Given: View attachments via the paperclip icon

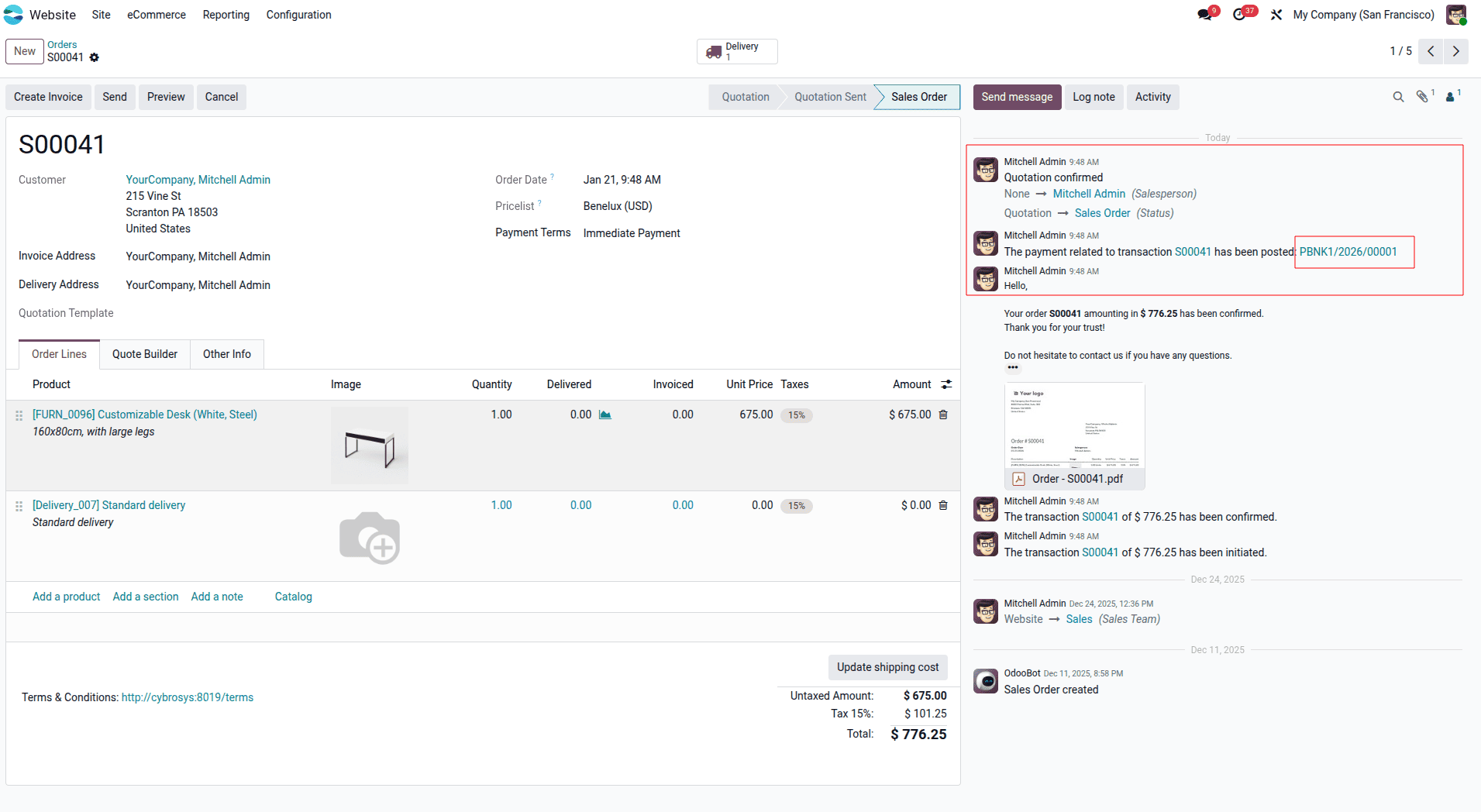Looking at the screenshot, I should coord(1424,97).
